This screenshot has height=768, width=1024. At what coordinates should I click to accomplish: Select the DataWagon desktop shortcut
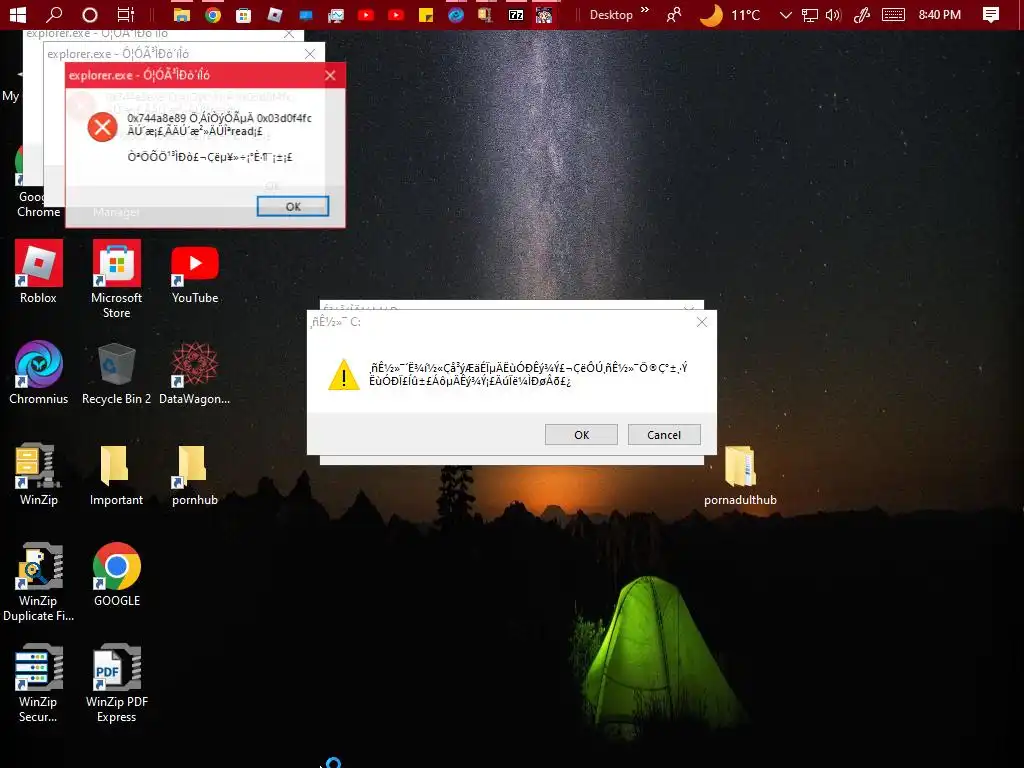[195, 373]
